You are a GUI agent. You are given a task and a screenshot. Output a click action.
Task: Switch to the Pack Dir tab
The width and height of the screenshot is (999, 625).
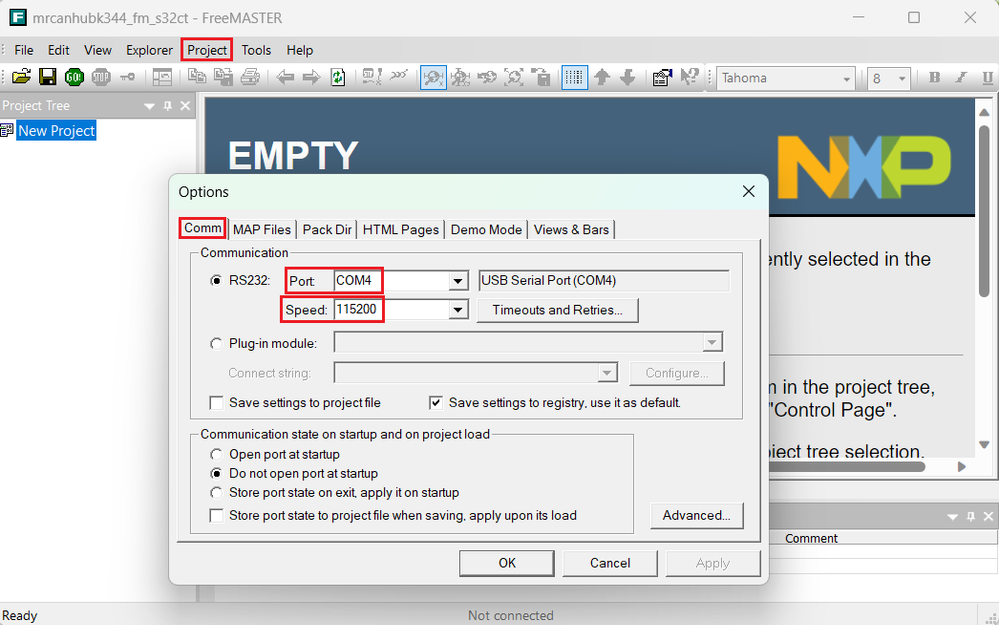[x=327, y=230]
